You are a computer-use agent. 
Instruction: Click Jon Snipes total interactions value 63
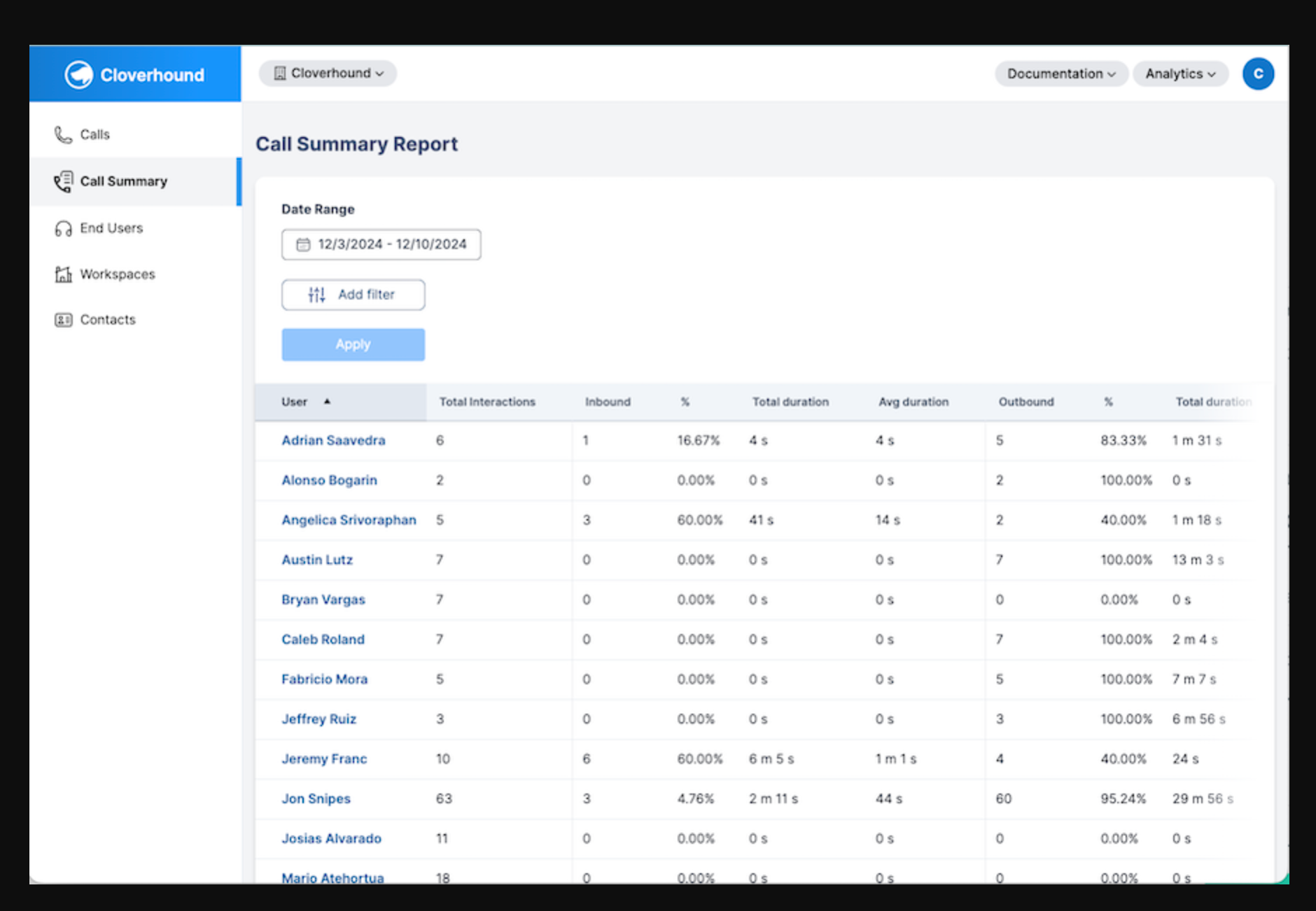pyautogui.click(x=444, y=799)
